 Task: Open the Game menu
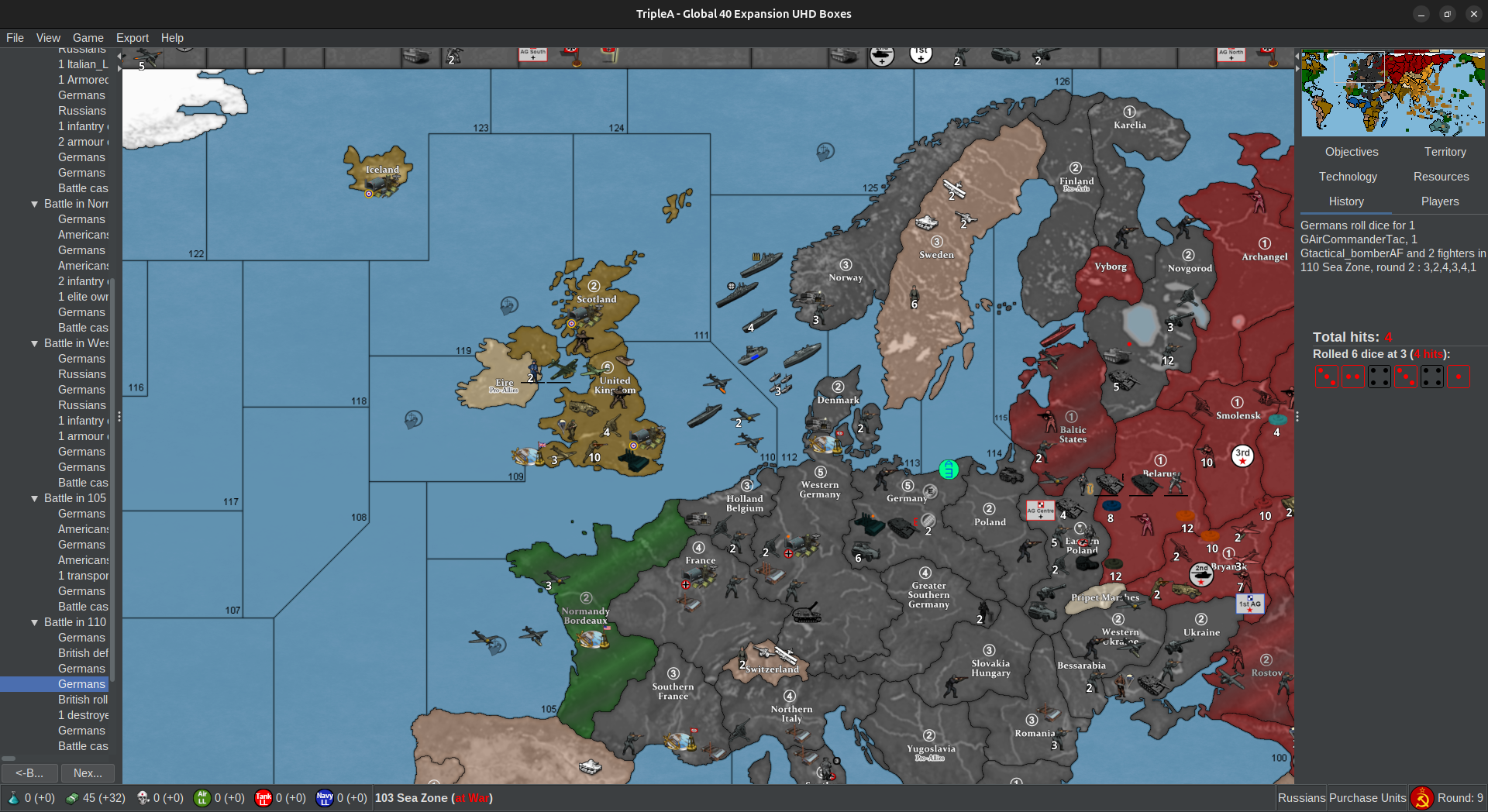[88, 38]
